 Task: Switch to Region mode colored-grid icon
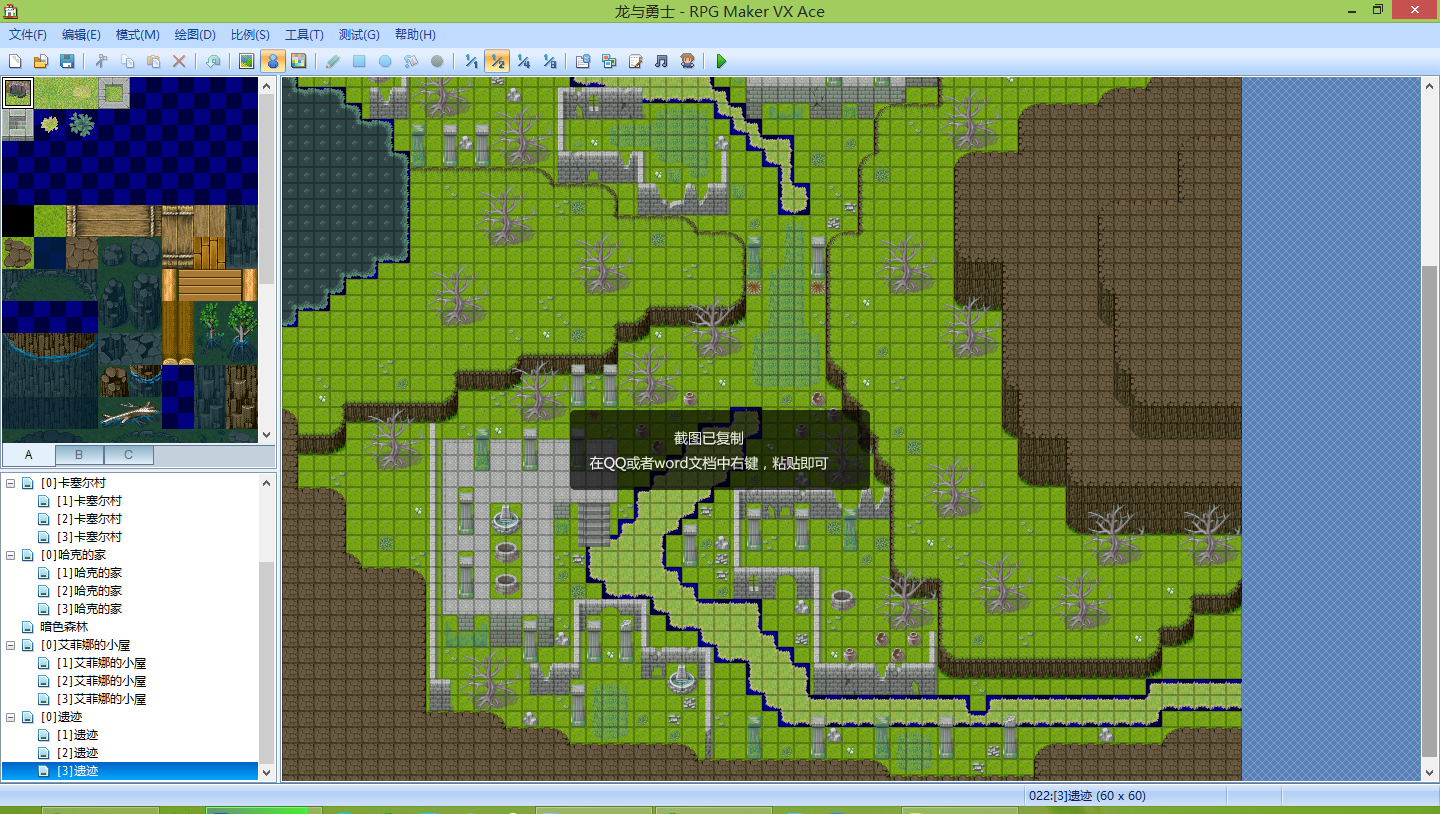pos(298,61)
